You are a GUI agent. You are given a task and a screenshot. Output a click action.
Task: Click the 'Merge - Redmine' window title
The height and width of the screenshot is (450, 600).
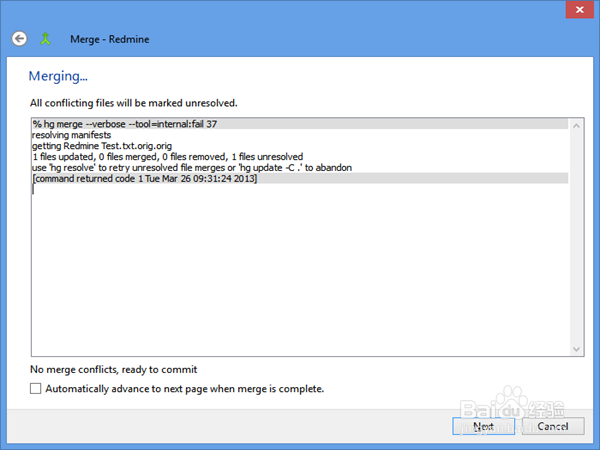(x=110, y=39)
